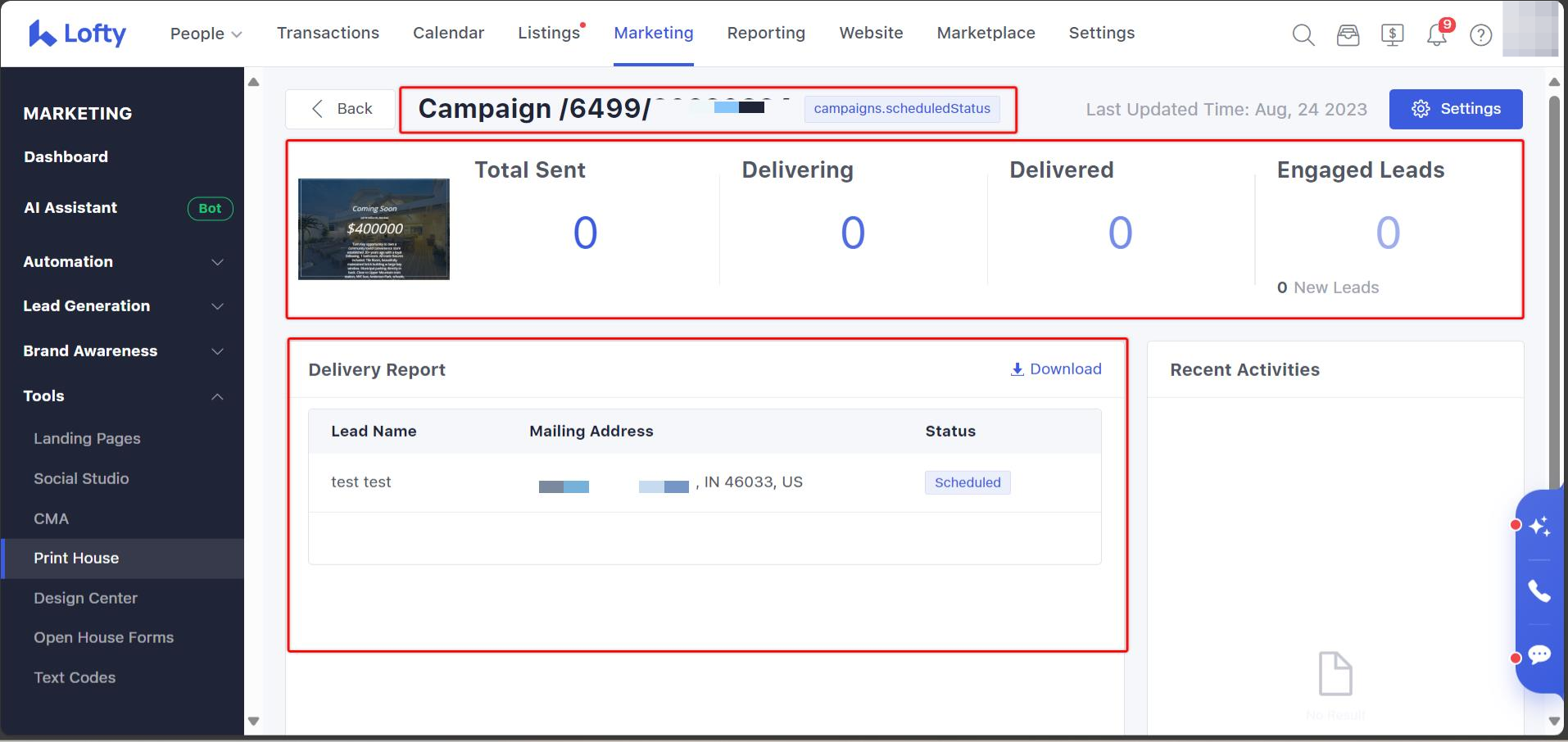The image size is (1568, 742).
Task: Open the floating chat bubble icon
Action: tap(1539, 654)
